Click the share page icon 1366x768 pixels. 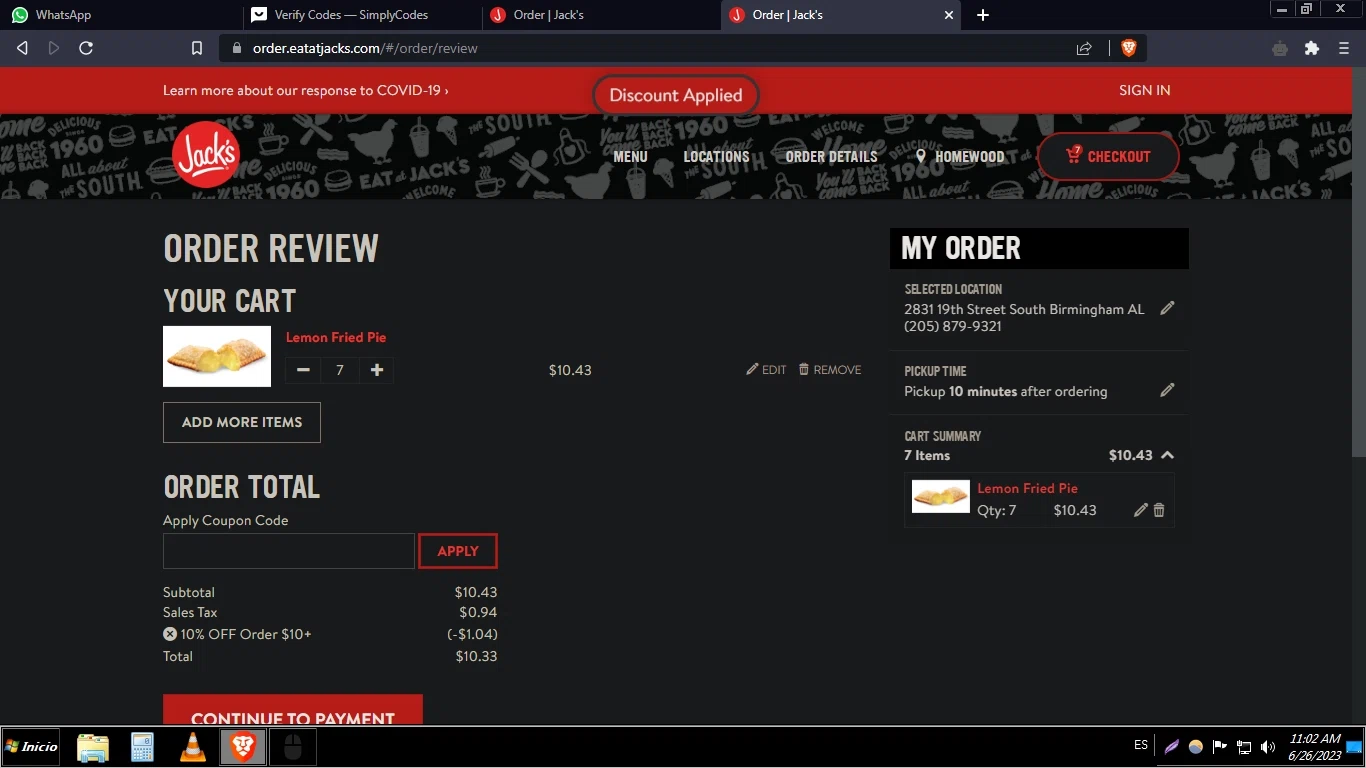[1084, 48]
